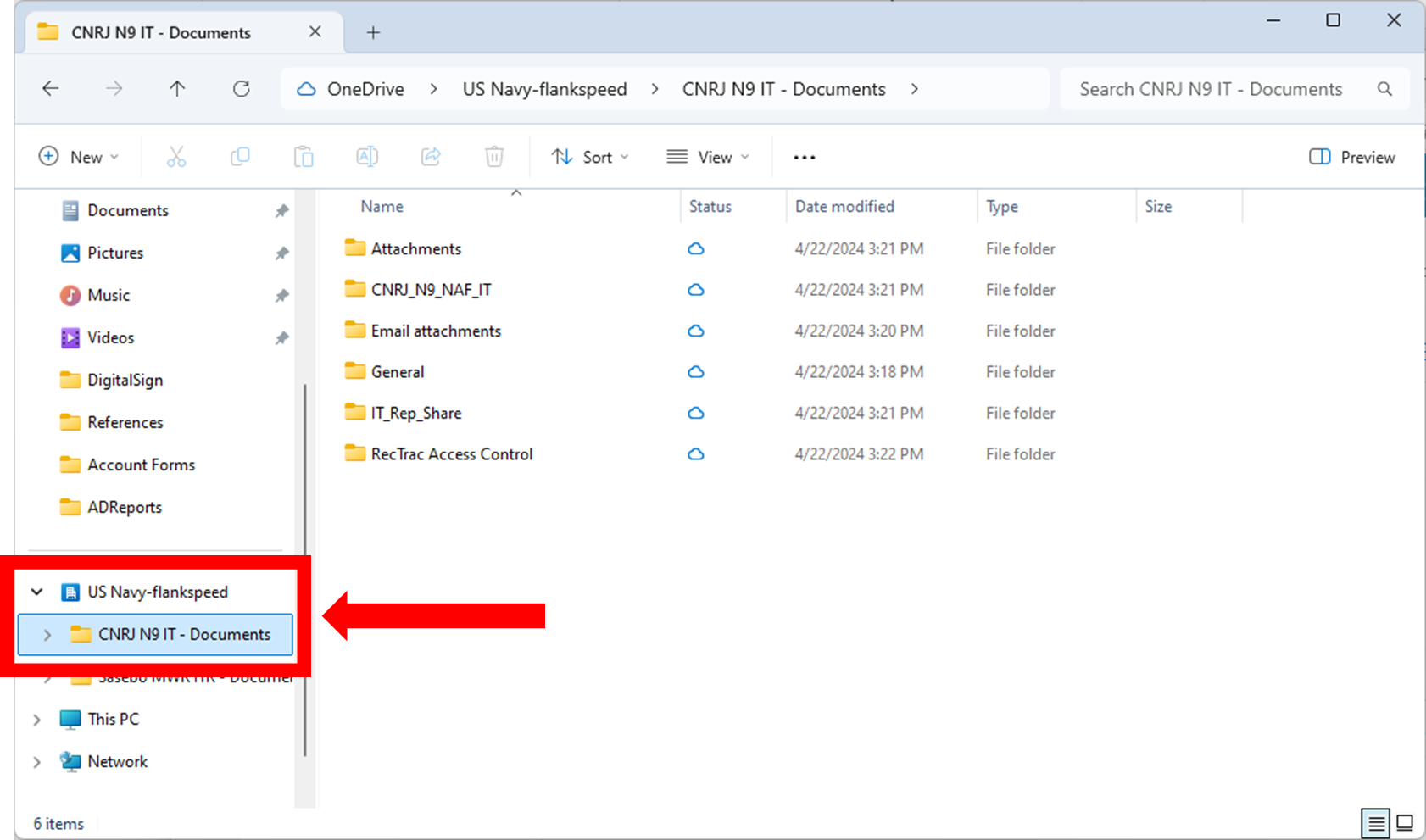Paste using the clipboard toolbar icon
The width and height of the screenshot is (1426, 840).
coord(304,156)
